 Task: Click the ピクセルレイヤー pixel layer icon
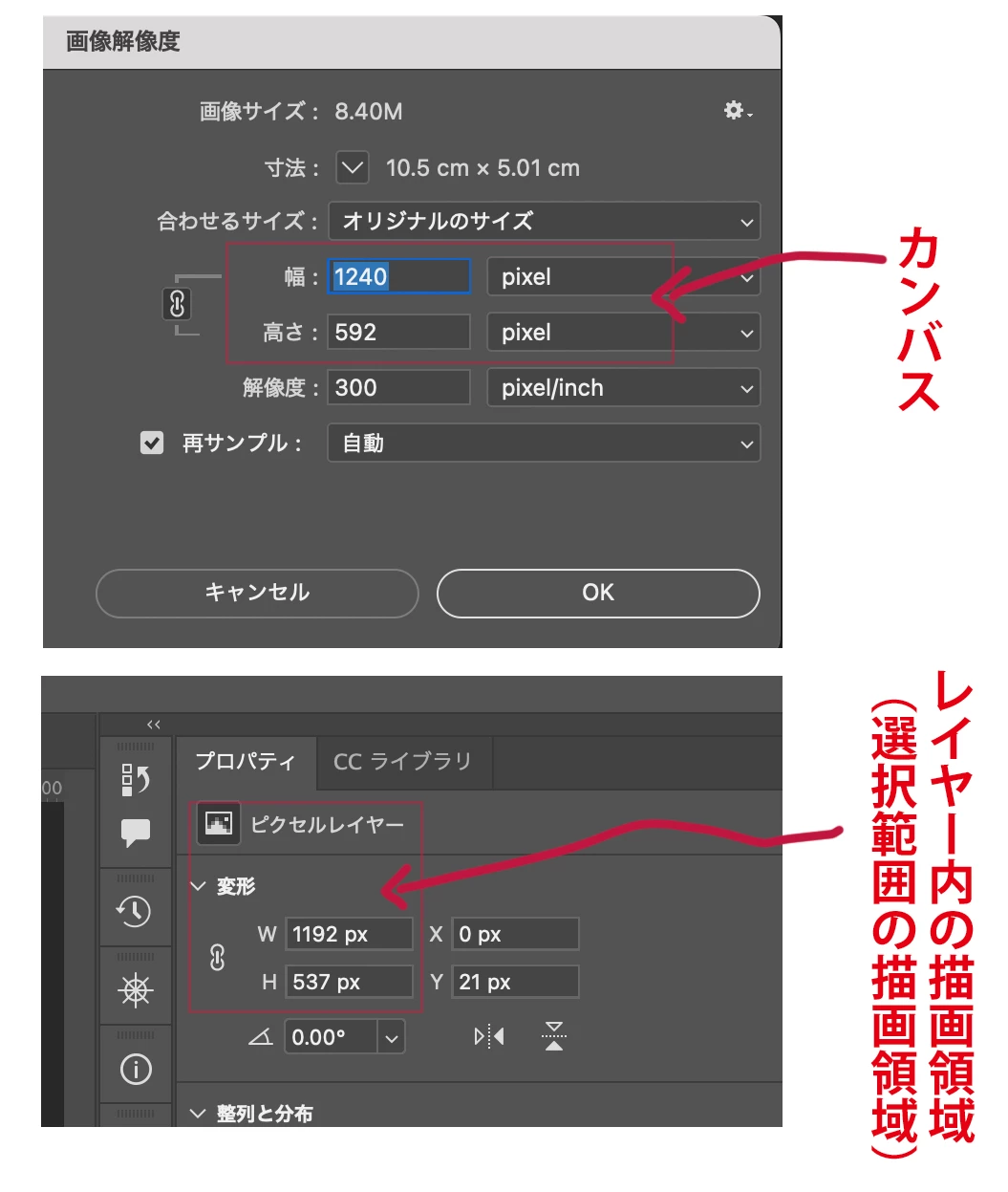click(x=219, y=823)
